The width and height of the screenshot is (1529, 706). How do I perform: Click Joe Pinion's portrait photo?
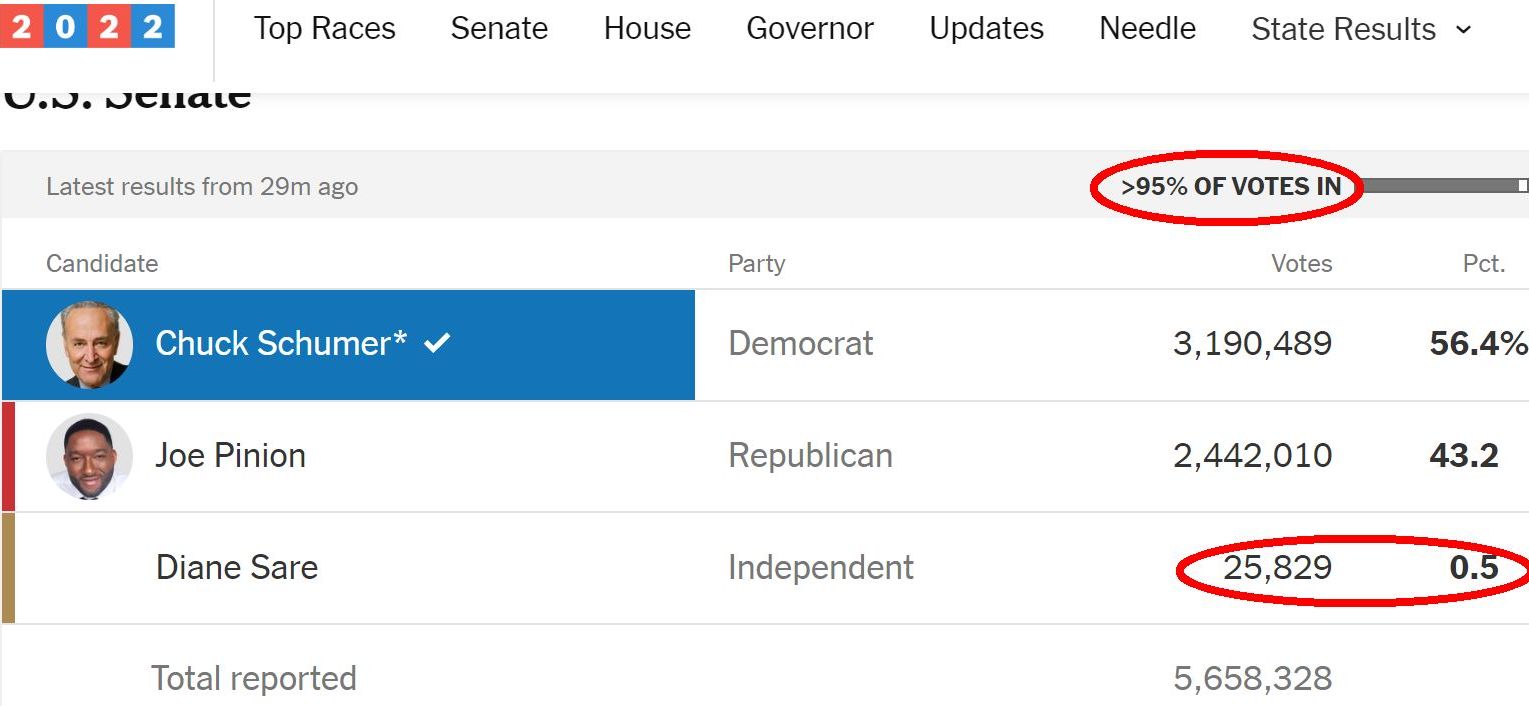pos(89,456)
